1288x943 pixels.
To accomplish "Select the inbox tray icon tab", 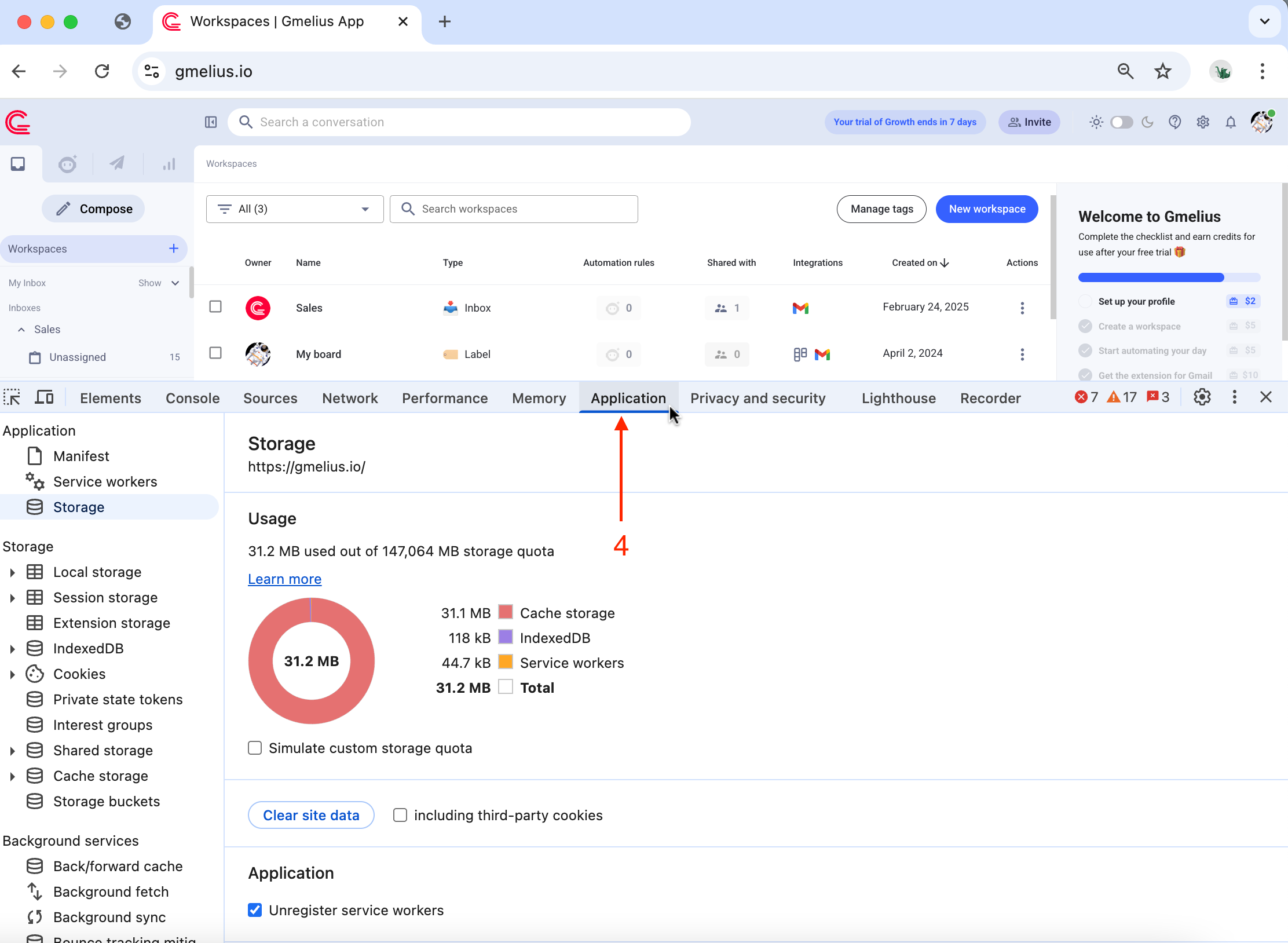I will tap(18, 164).
